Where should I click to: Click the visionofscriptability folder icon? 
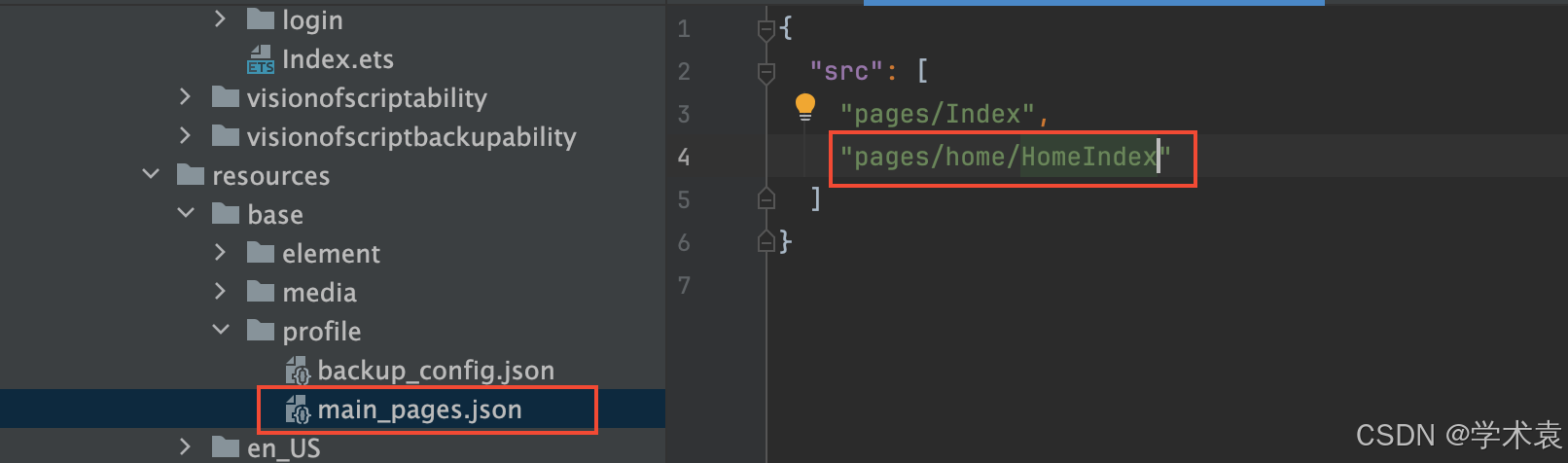click(225, 96)
